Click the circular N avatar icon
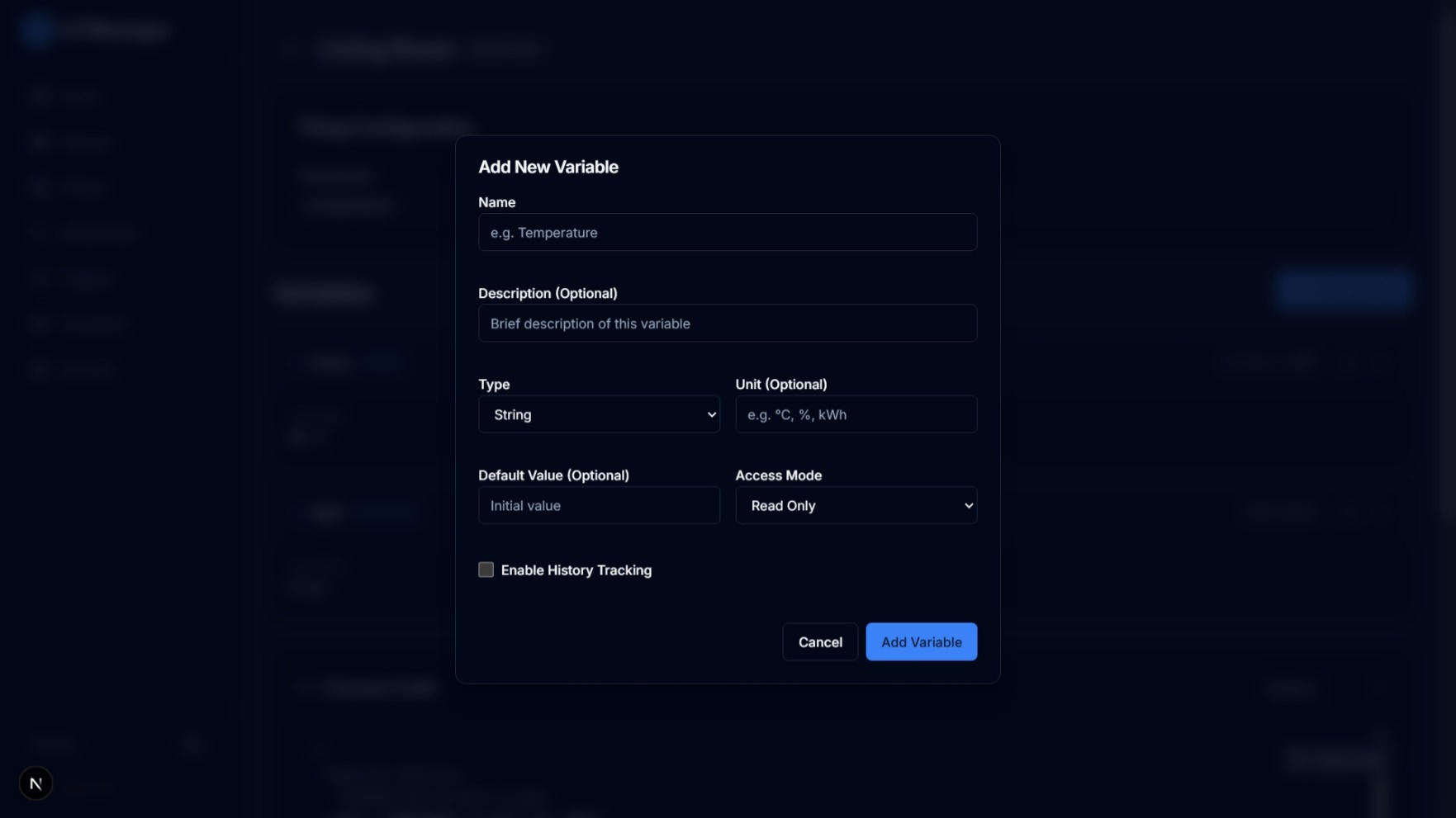The width and height of the screenshot is (1456, 818). pos(35,783)
